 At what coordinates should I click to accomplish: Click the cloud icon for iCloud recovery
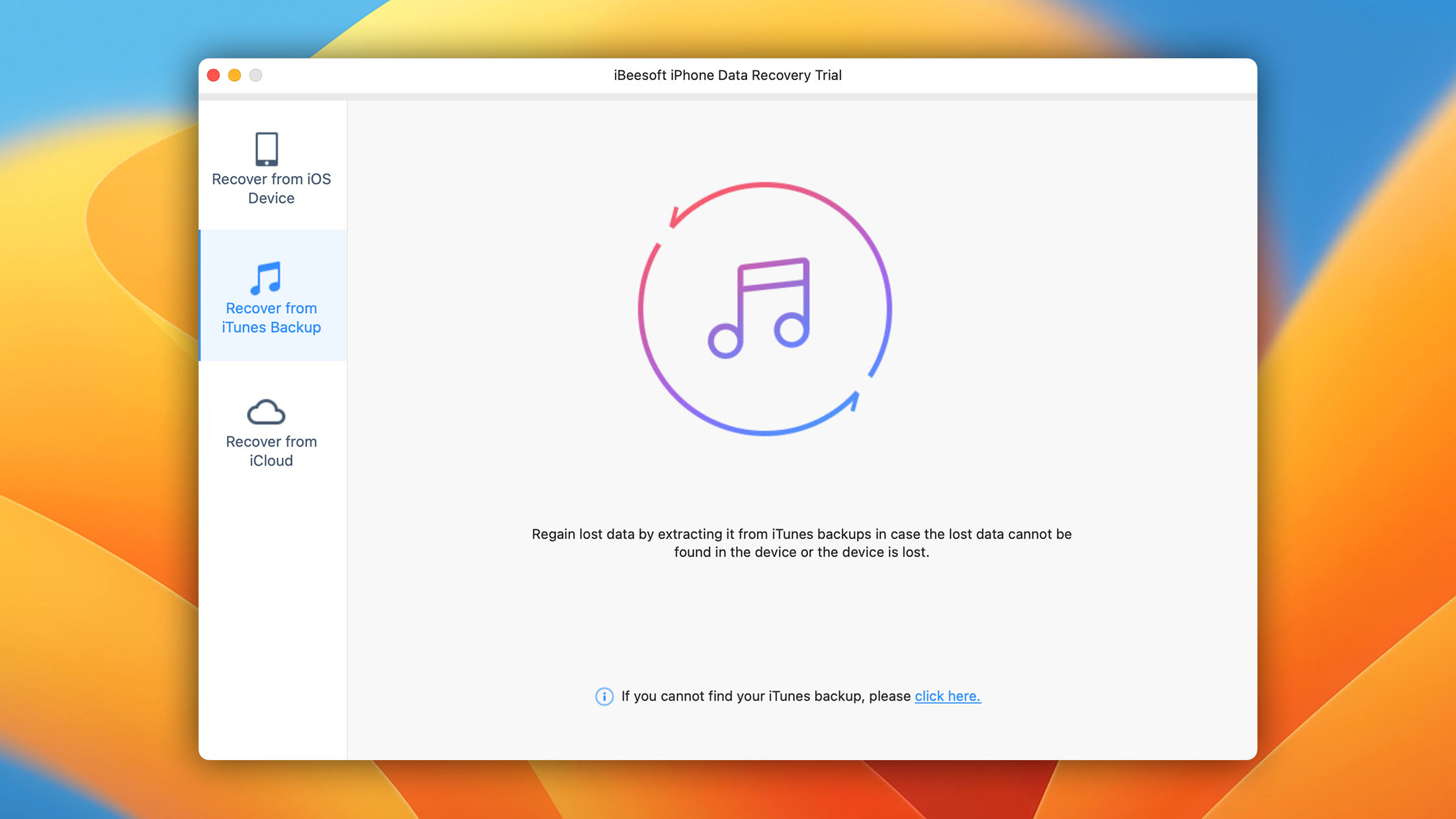[x=266, y=411]
